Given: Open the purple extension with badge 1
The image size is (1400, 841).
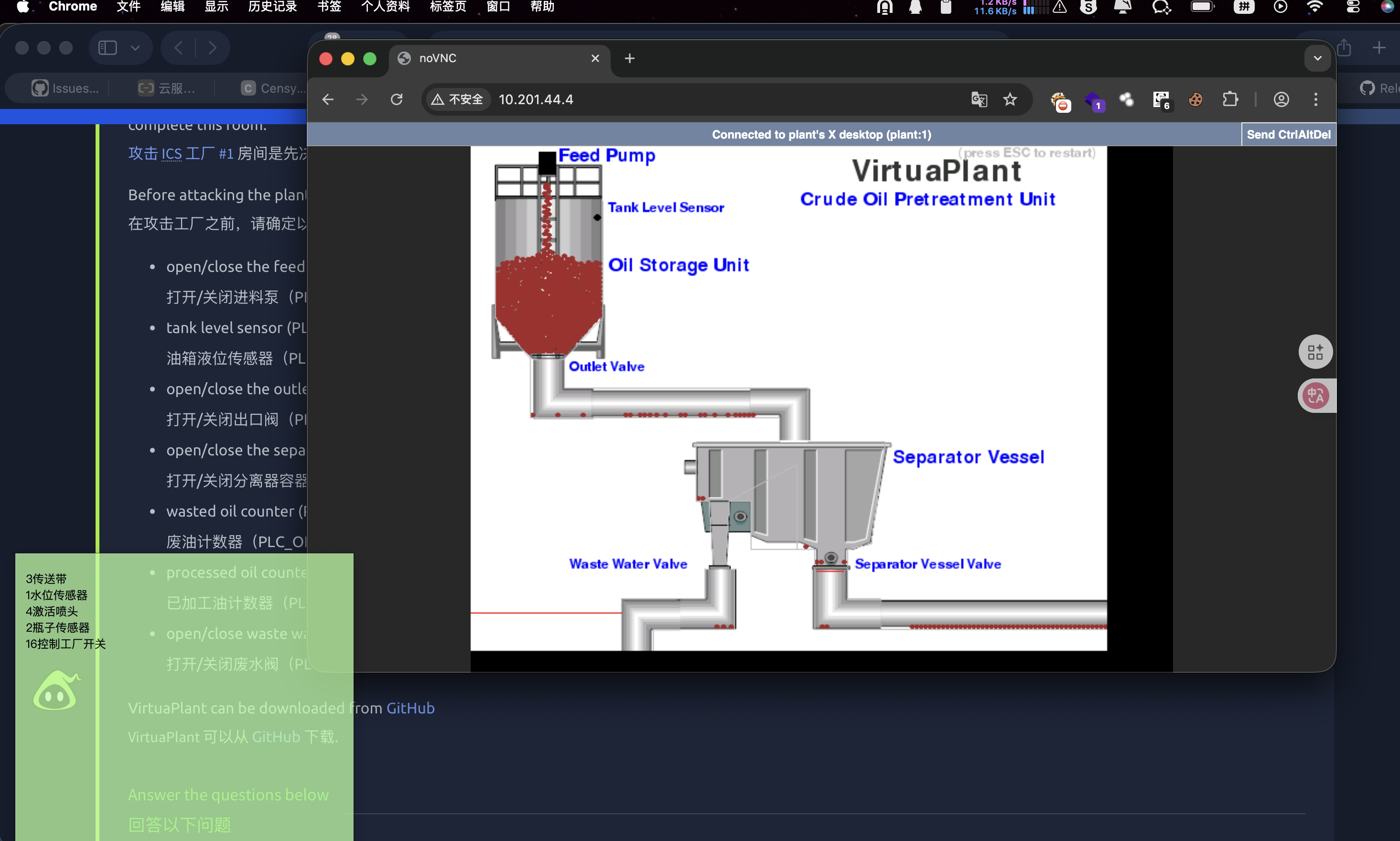Looking at the screenshot, I should pos(1094,101).
